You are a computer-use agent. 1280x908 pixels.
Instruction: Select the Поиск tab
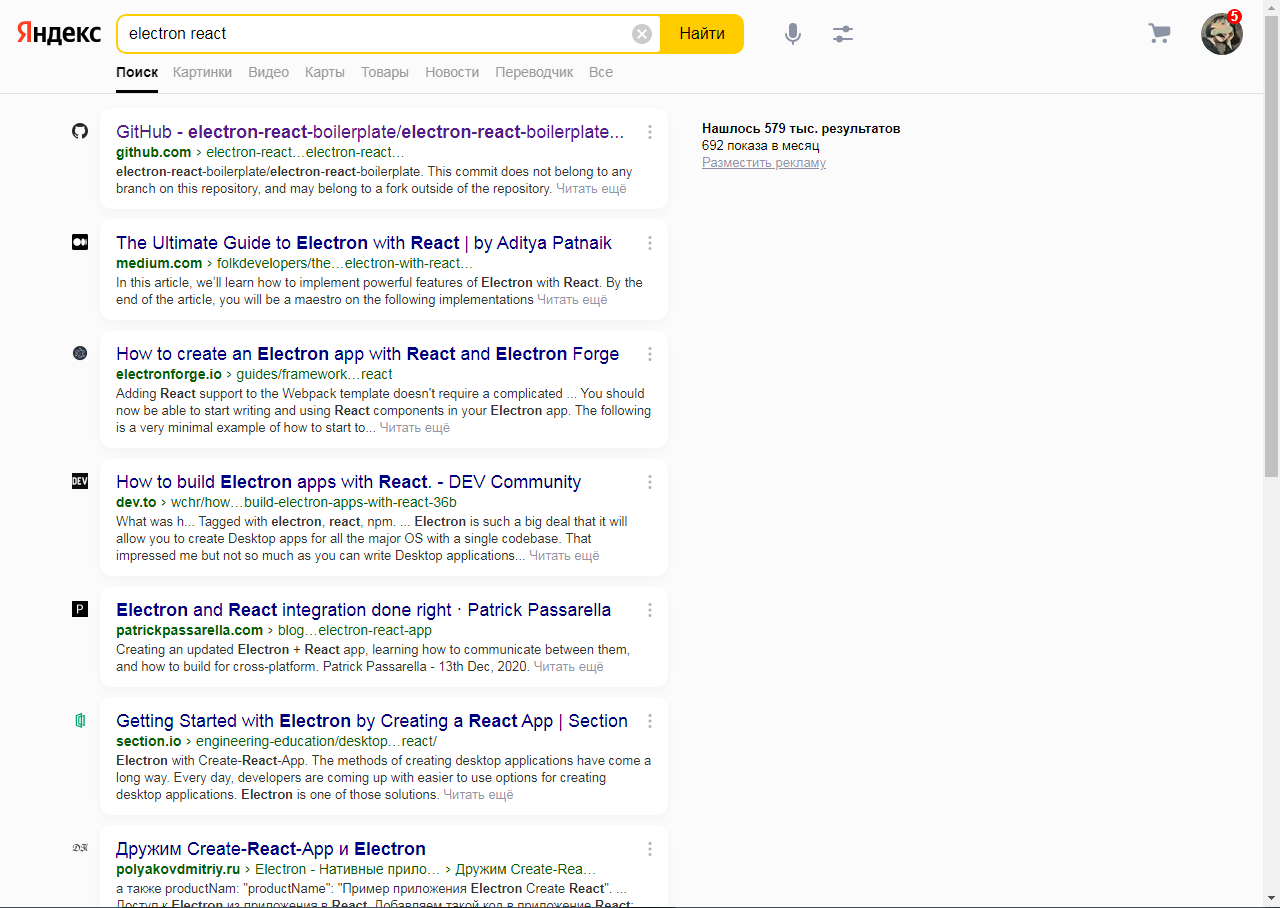[137, 72]
